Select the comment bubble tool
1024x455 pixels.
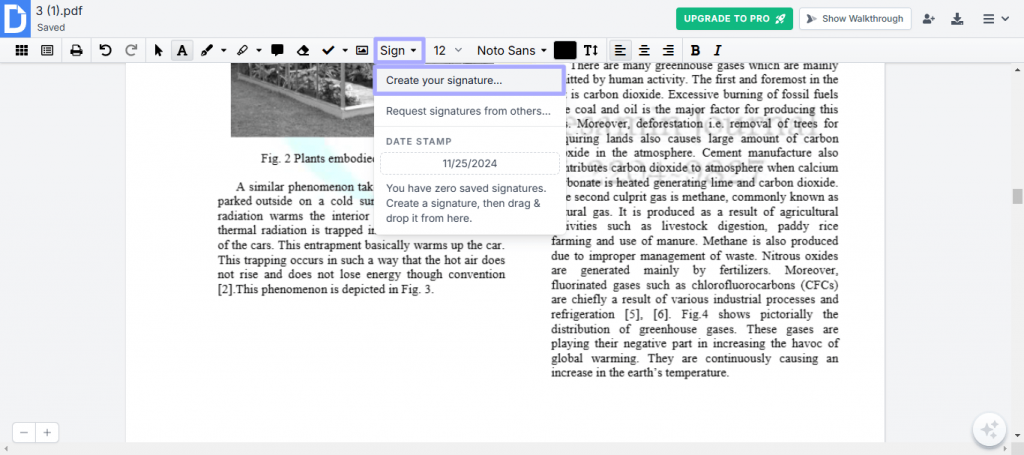pos(277,50)
